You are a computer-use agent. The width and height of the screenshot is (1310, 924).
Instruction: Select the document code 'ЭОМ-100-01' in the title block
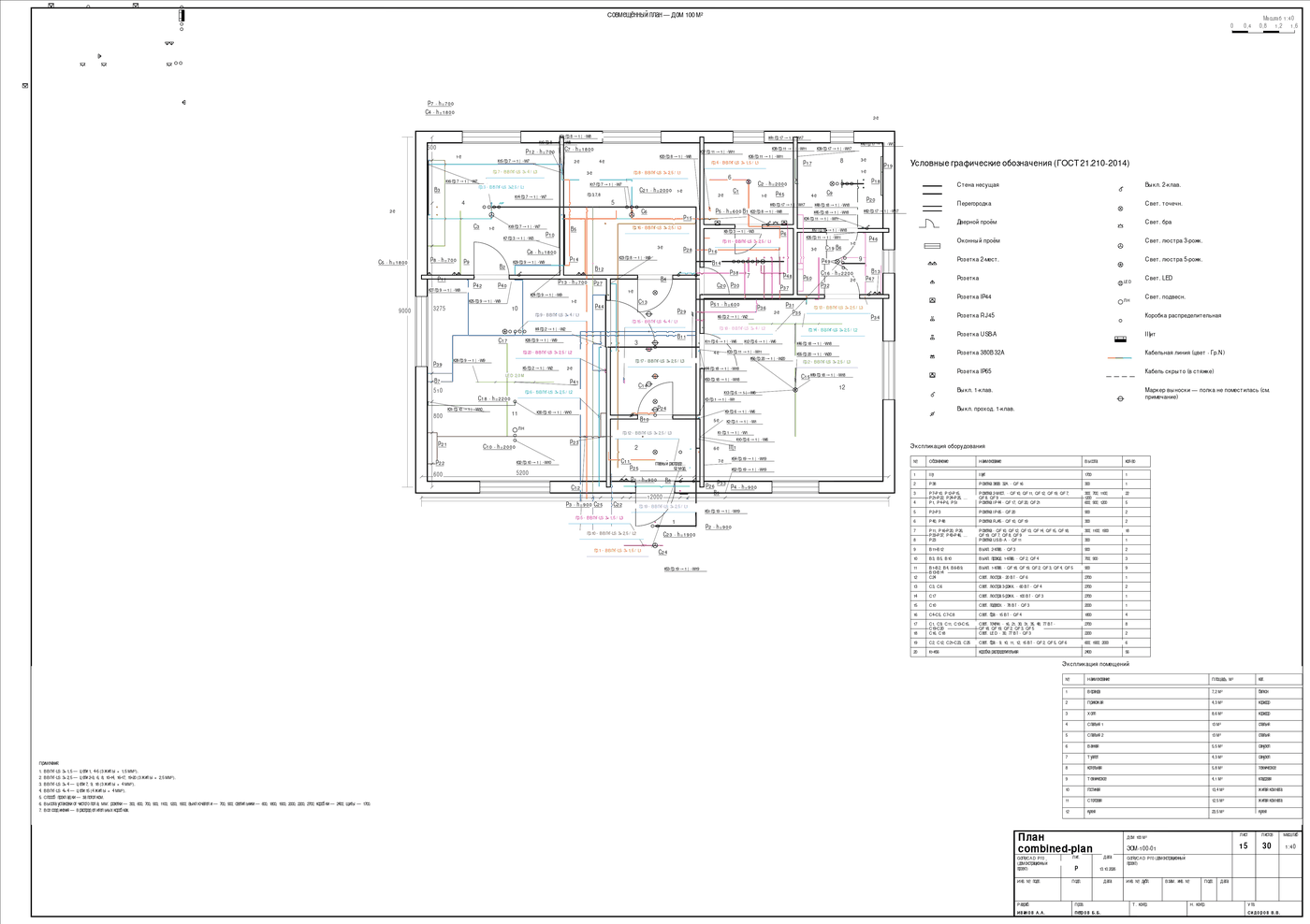click(1142, 847)
